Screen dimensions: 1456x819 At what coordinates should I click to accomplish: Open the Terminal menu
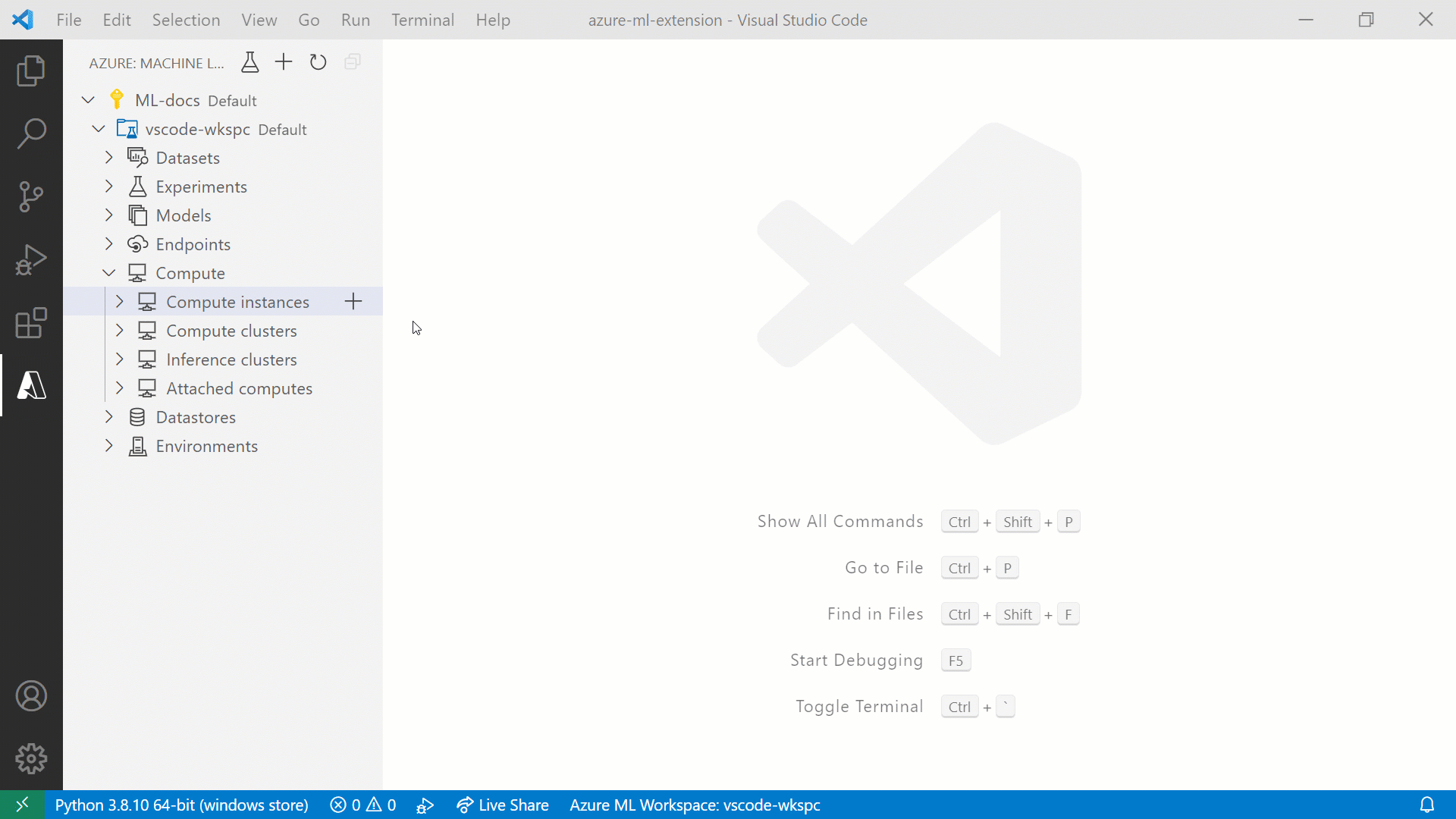pos(422,19)
